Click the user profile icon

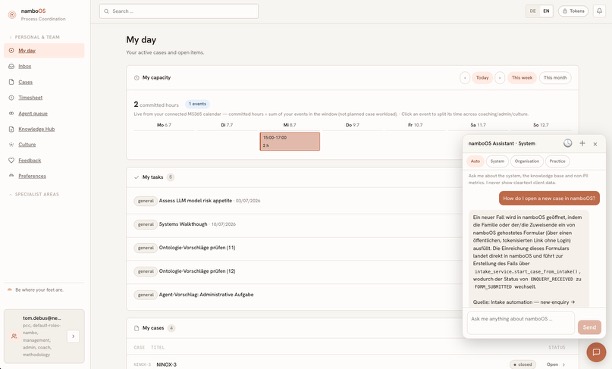click(14, 336)
